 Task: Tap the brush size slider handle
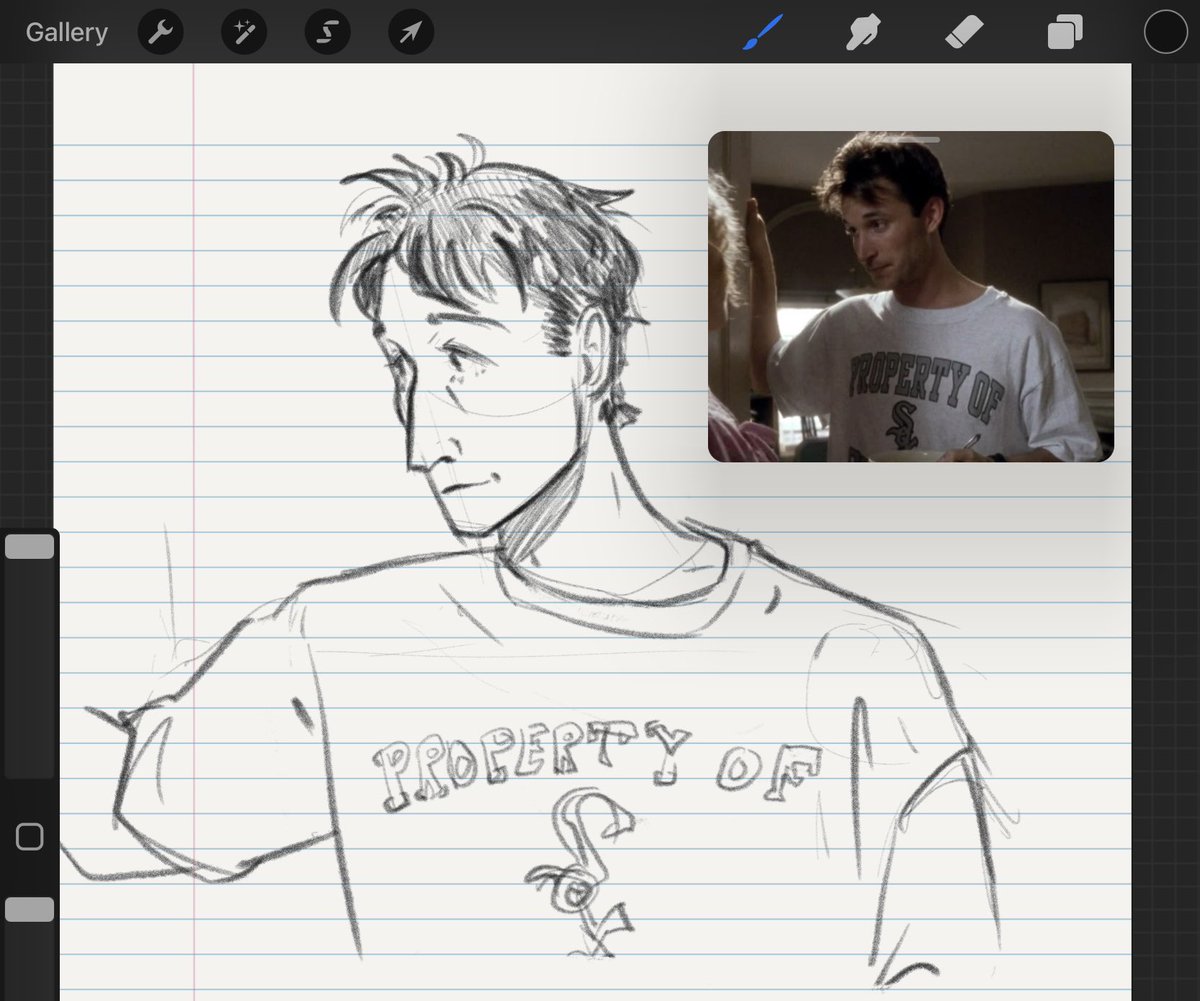tap(30, 547)
